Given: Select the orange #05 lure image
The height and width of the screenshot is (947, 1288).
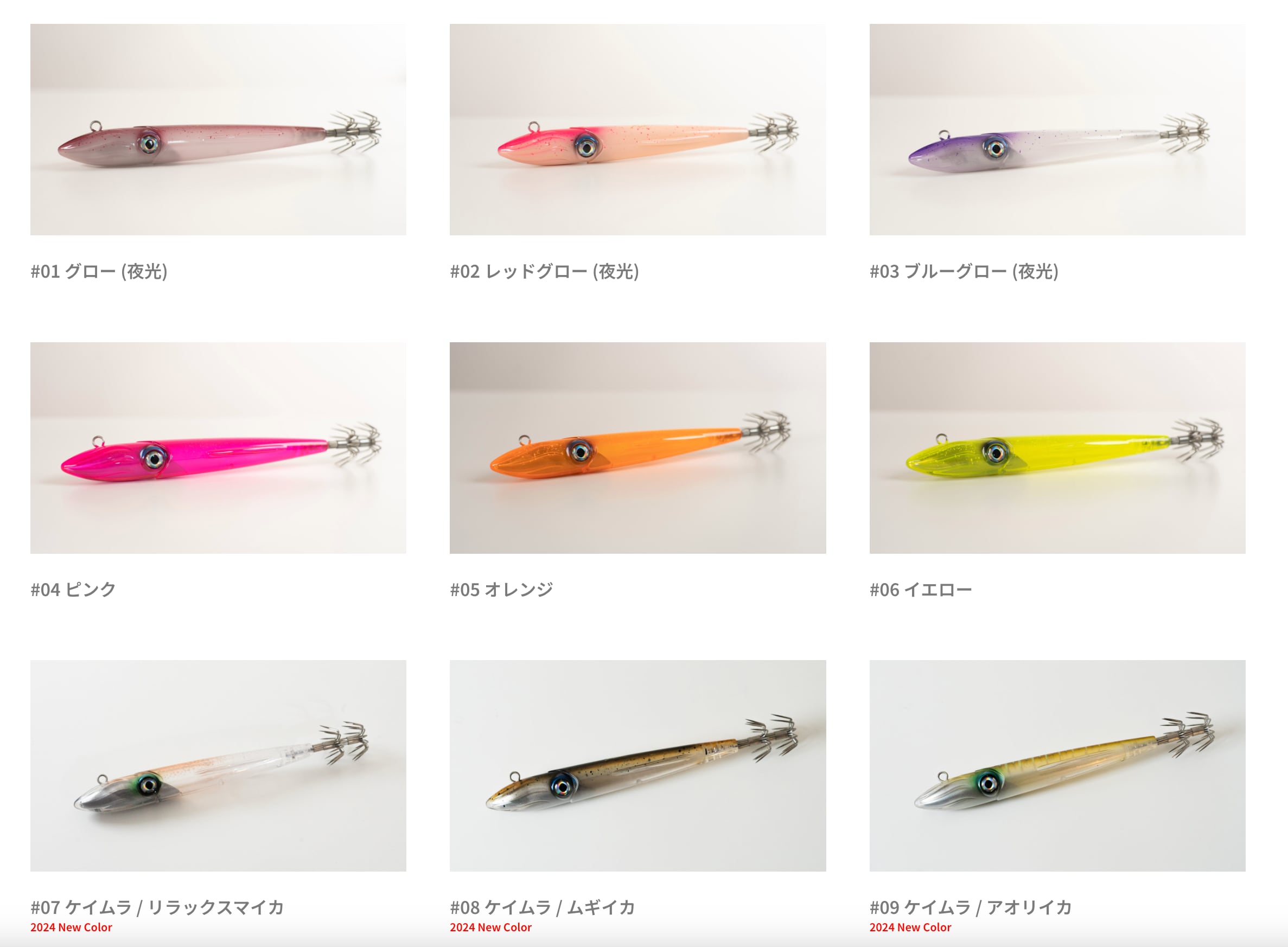Looking at the screenshot, I should coord(637,447).
